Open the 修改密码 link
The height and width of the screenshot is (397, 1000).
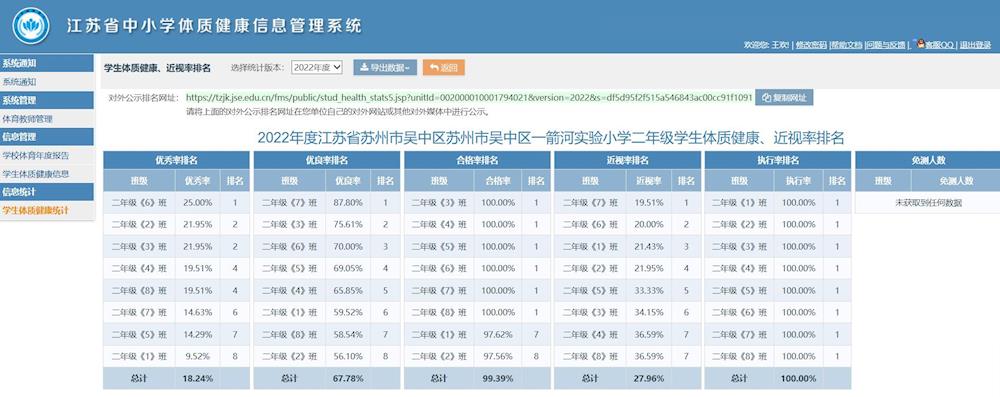(x=810, y=45)
